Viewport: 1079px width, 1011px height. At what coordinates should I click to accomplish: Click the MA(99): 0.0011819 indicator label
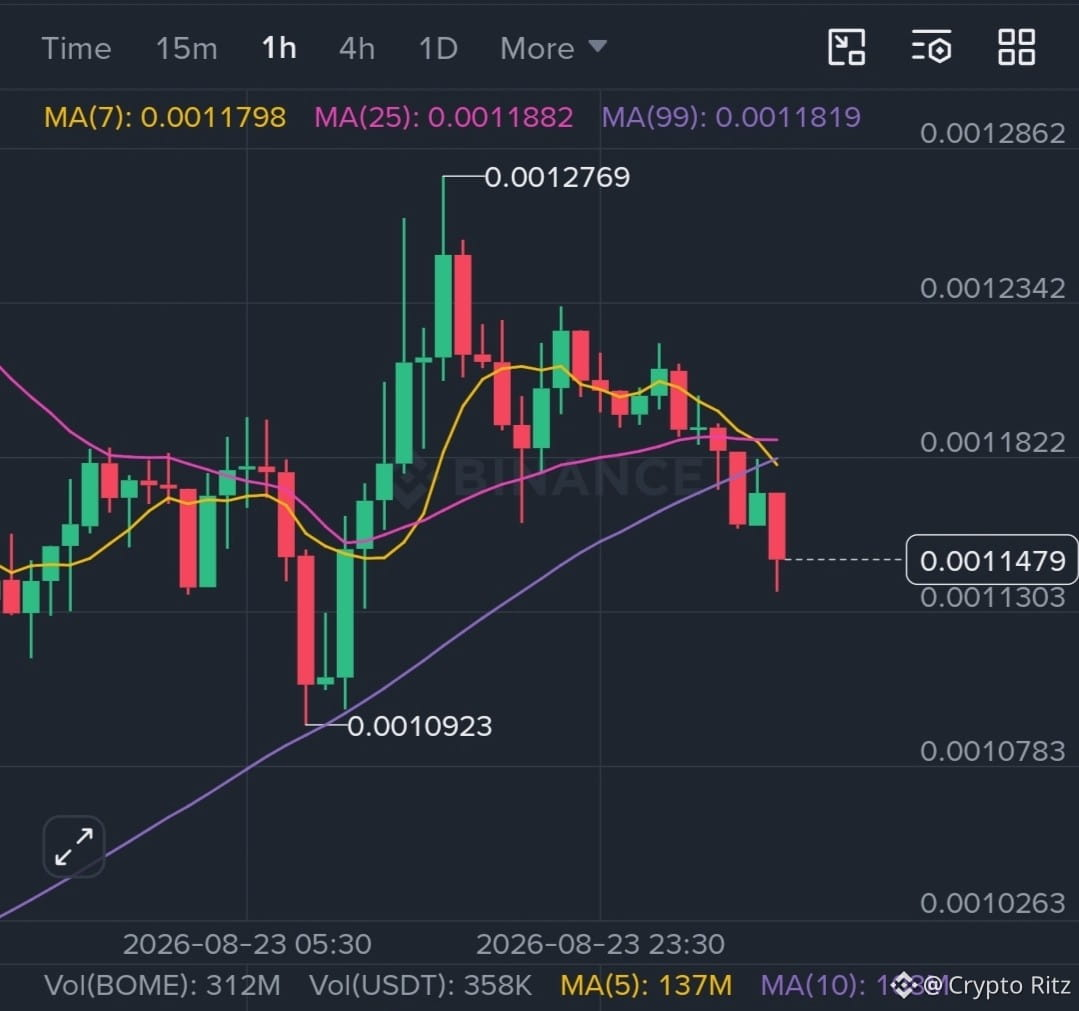(731, 117)
